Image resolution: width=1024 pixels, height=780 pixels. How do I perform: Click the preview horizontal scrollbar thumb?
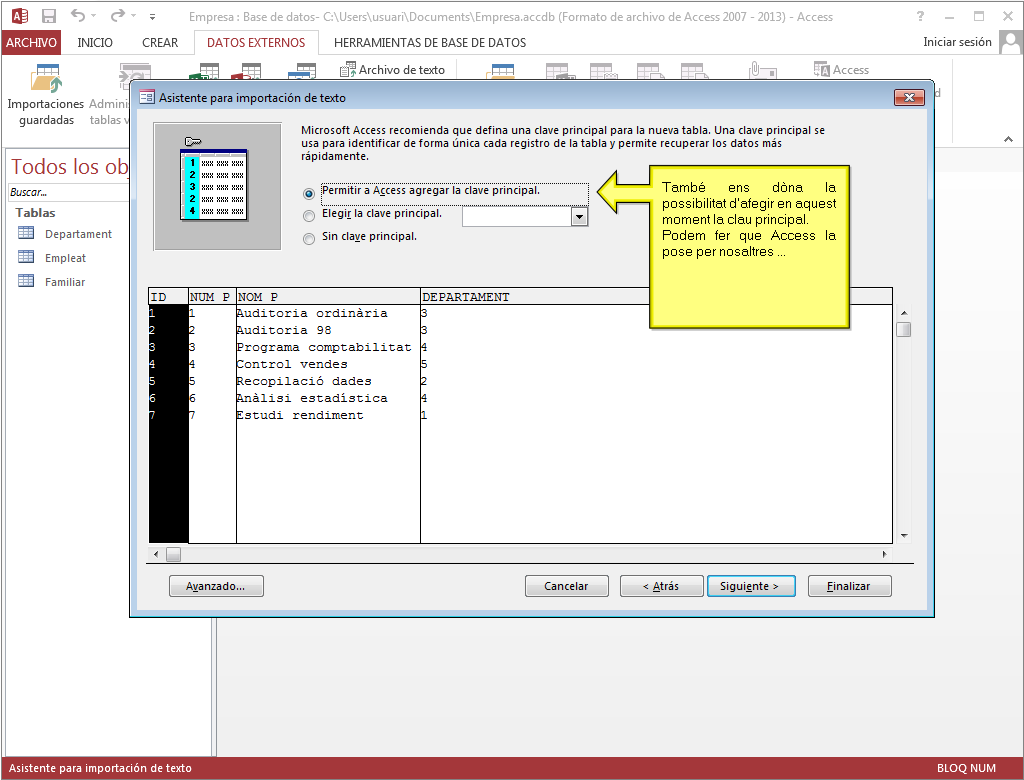coord(173,554)
